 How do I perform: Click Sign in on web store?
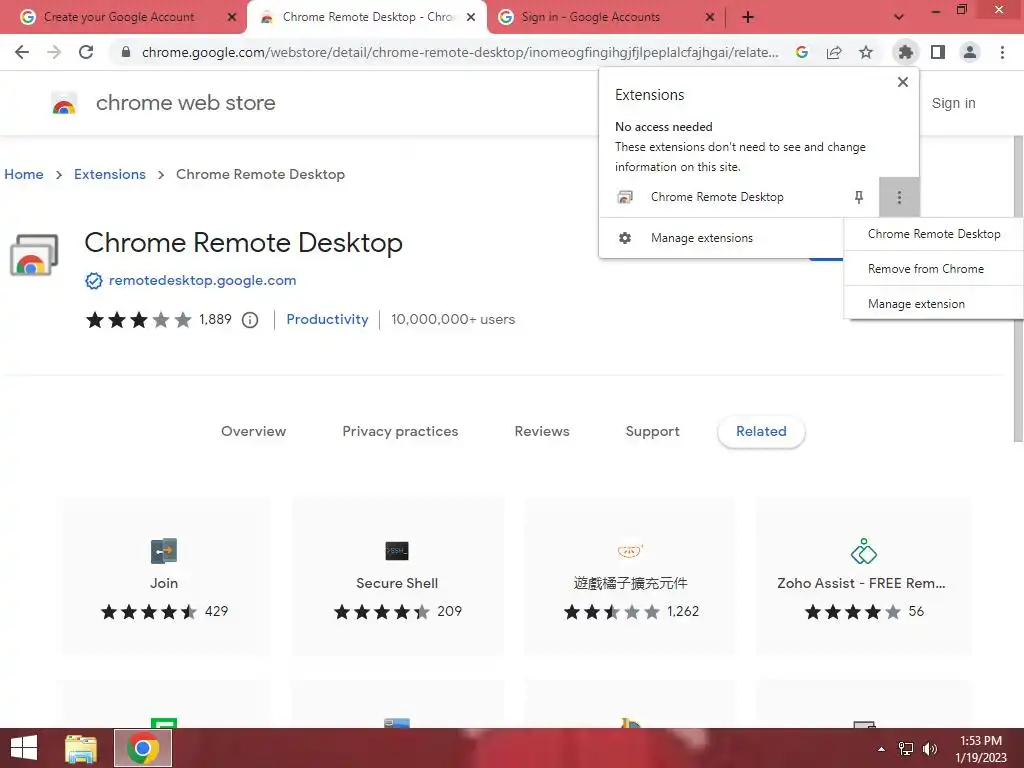pos(953,103)
